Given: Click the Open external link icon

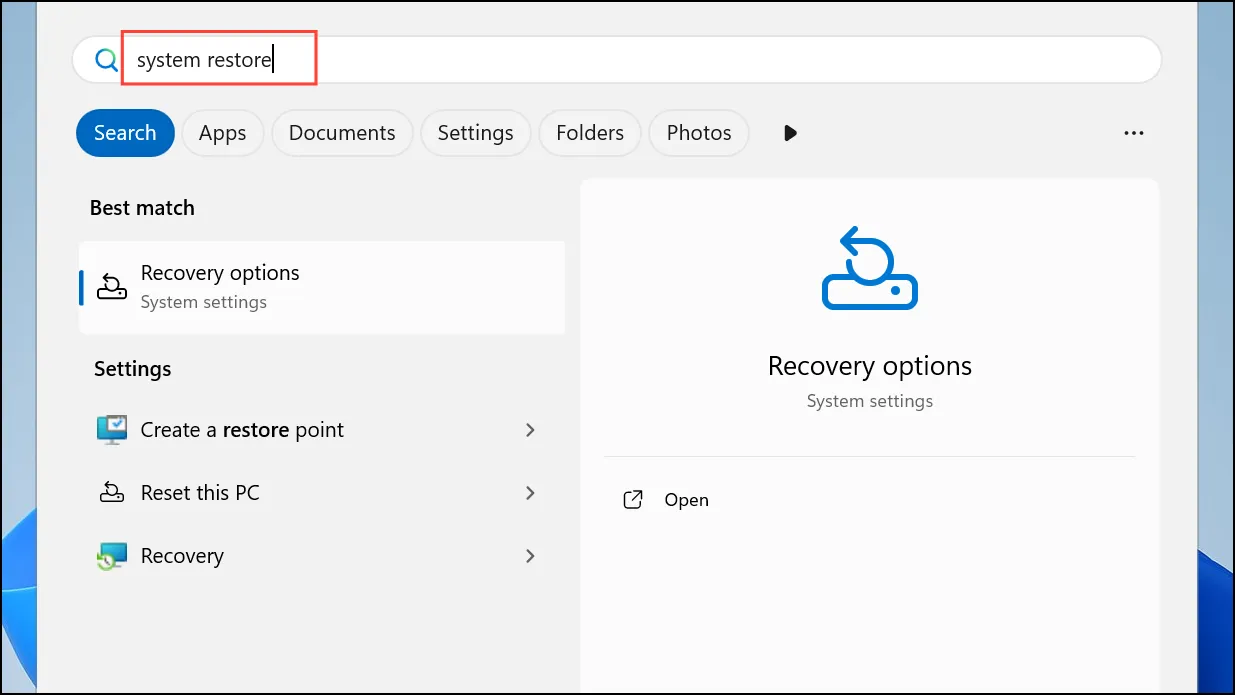Looking at the screenshot, I should coord(633,500).
